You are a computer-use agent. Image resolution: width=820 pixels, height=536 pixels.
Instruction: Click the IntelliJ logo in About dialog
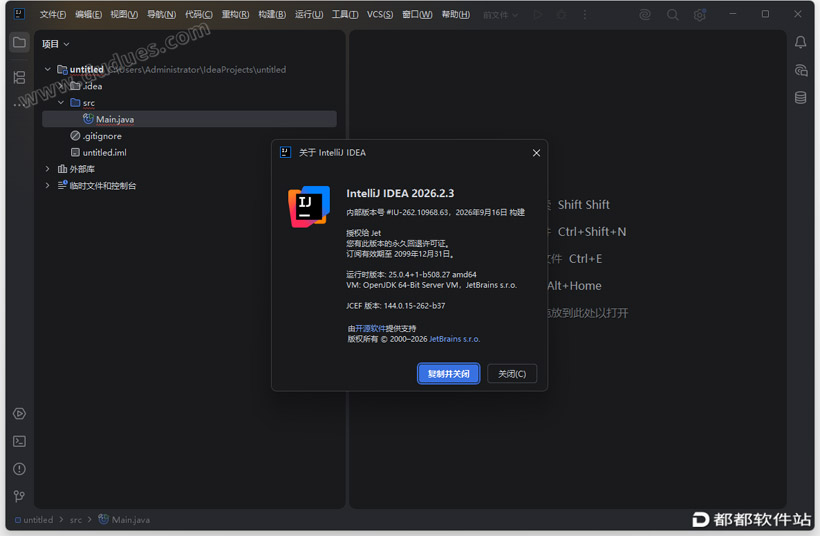309,207
